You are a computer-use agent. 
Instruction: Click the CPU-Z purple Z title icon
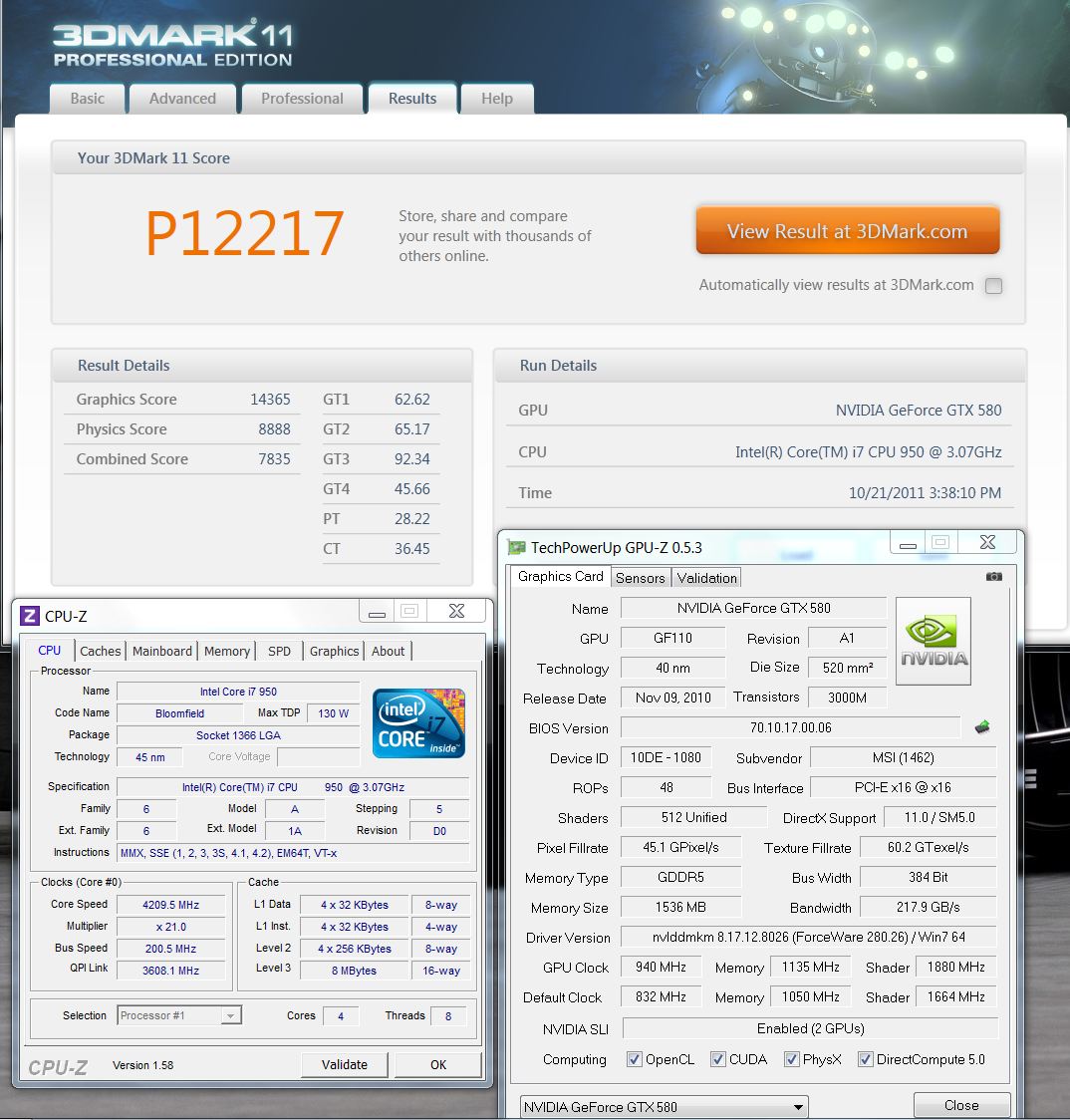pos(29,616)
